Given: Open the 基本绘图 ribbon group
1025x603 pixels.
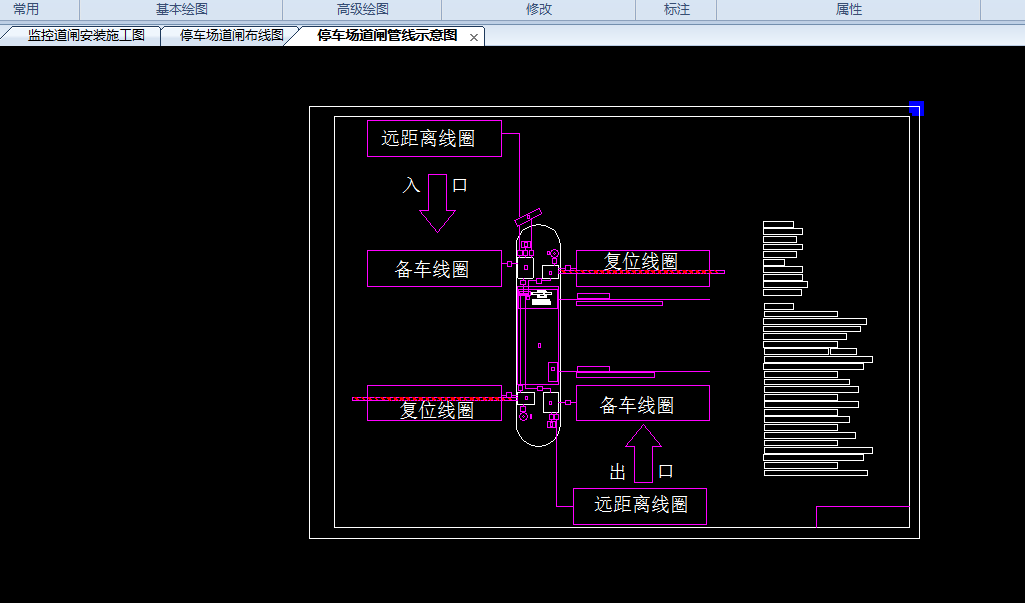Looking at the screenshot, I should pyautogui.click(x=181, y=9).
